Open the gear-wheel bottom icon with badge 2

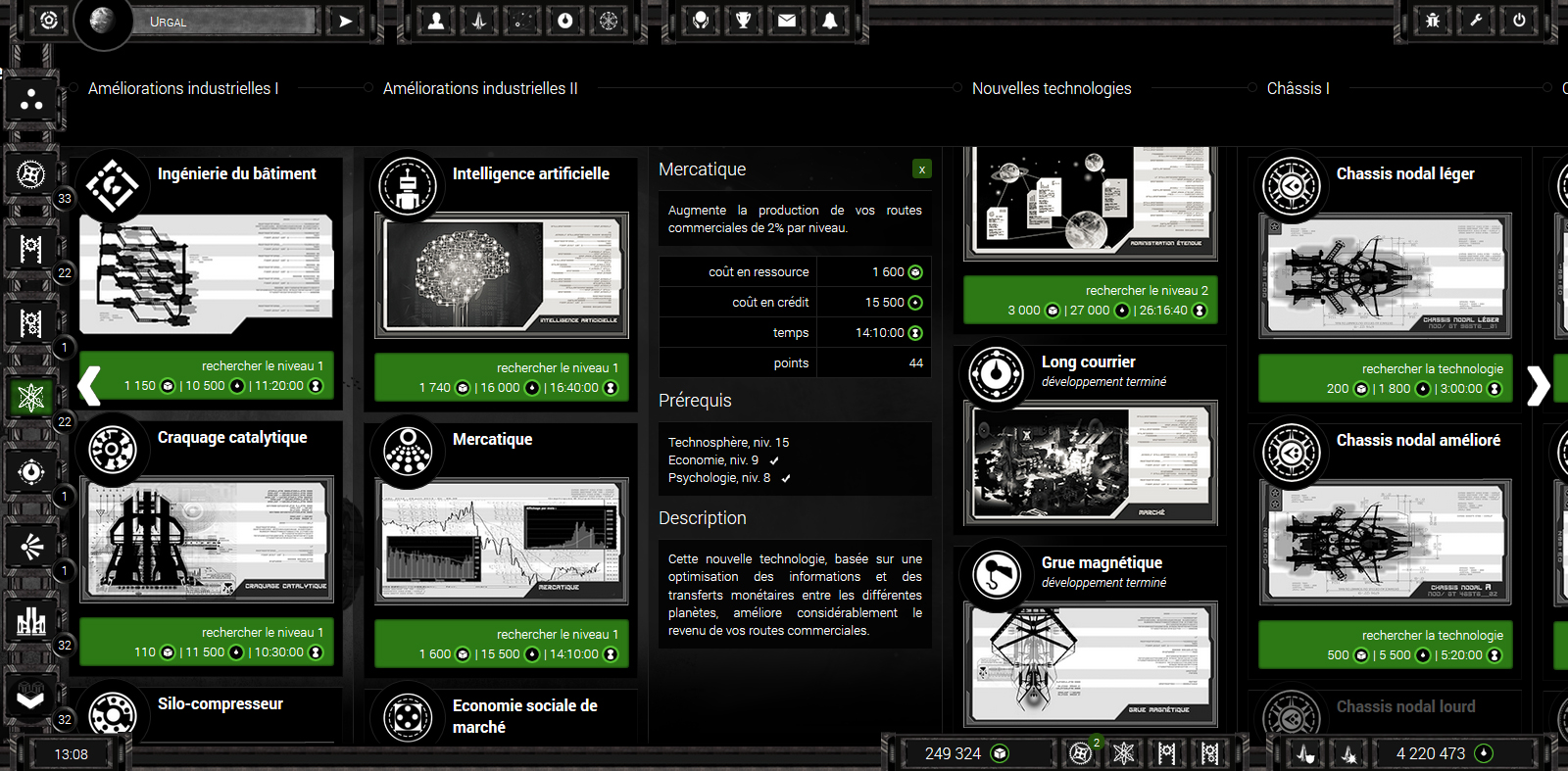tap(1081, 752)
